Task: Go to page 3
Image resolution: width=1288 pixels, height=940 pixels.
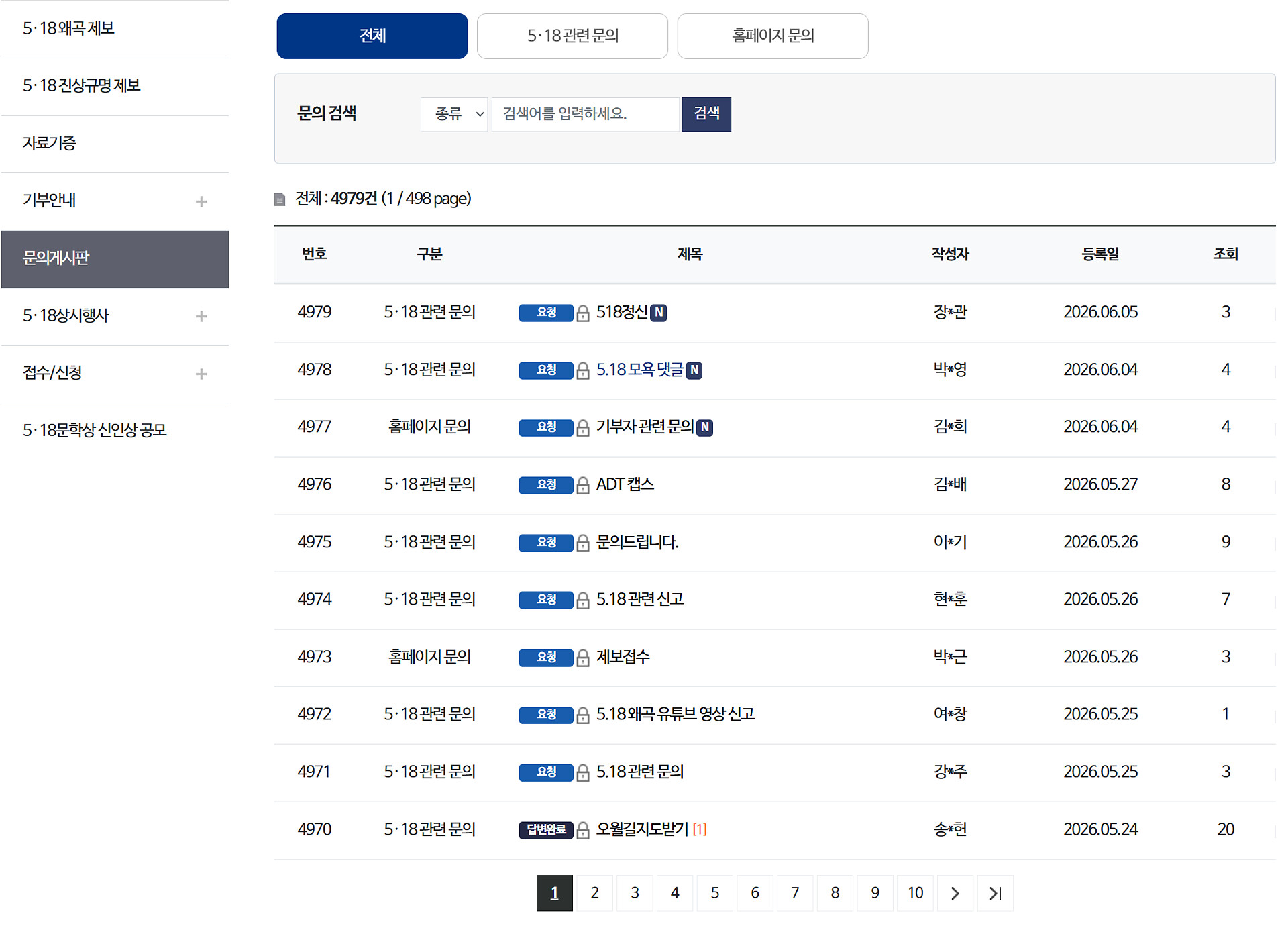Action: point(635,893)
